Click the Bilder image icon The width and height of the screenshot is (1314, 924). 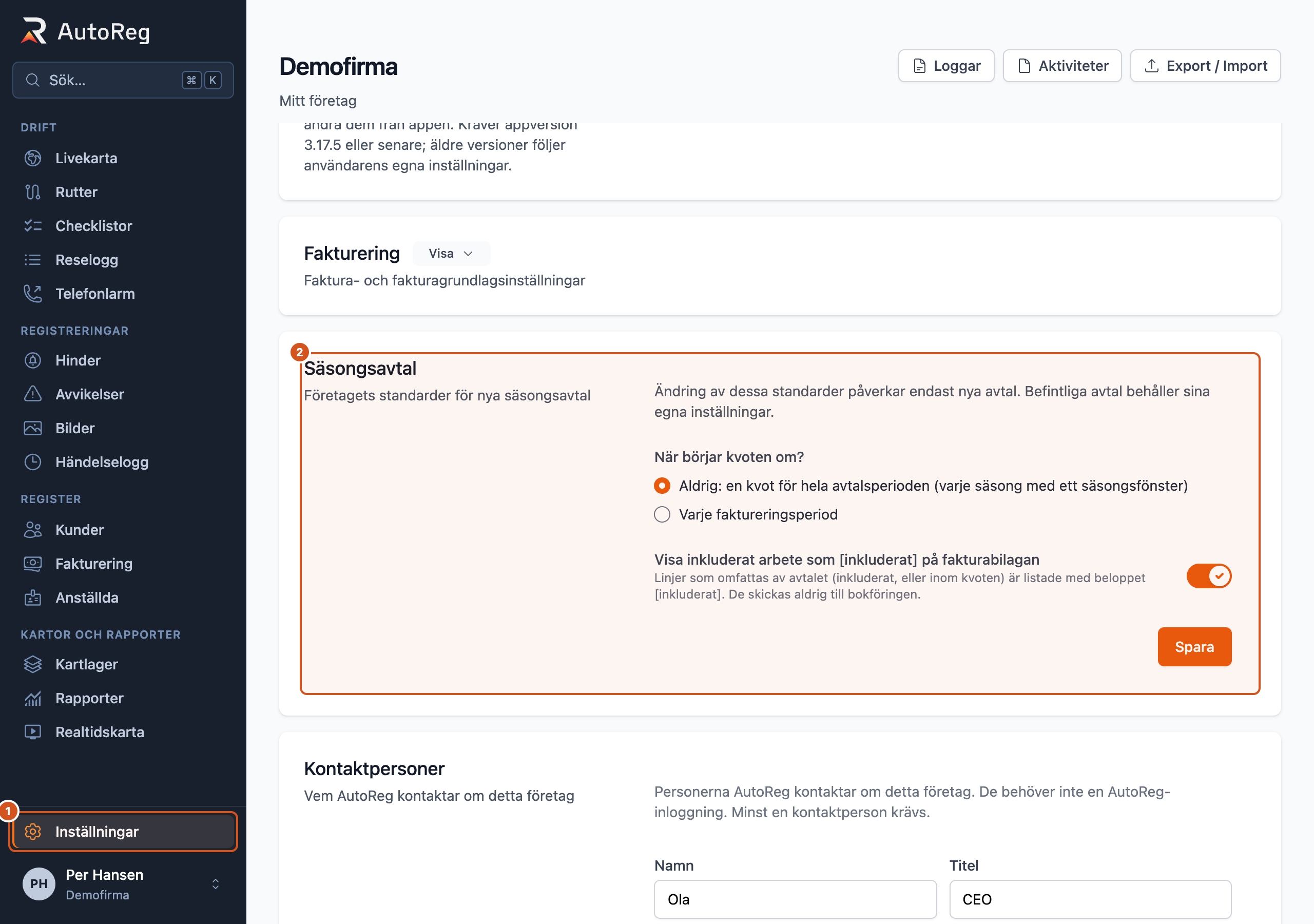(33, 428)
